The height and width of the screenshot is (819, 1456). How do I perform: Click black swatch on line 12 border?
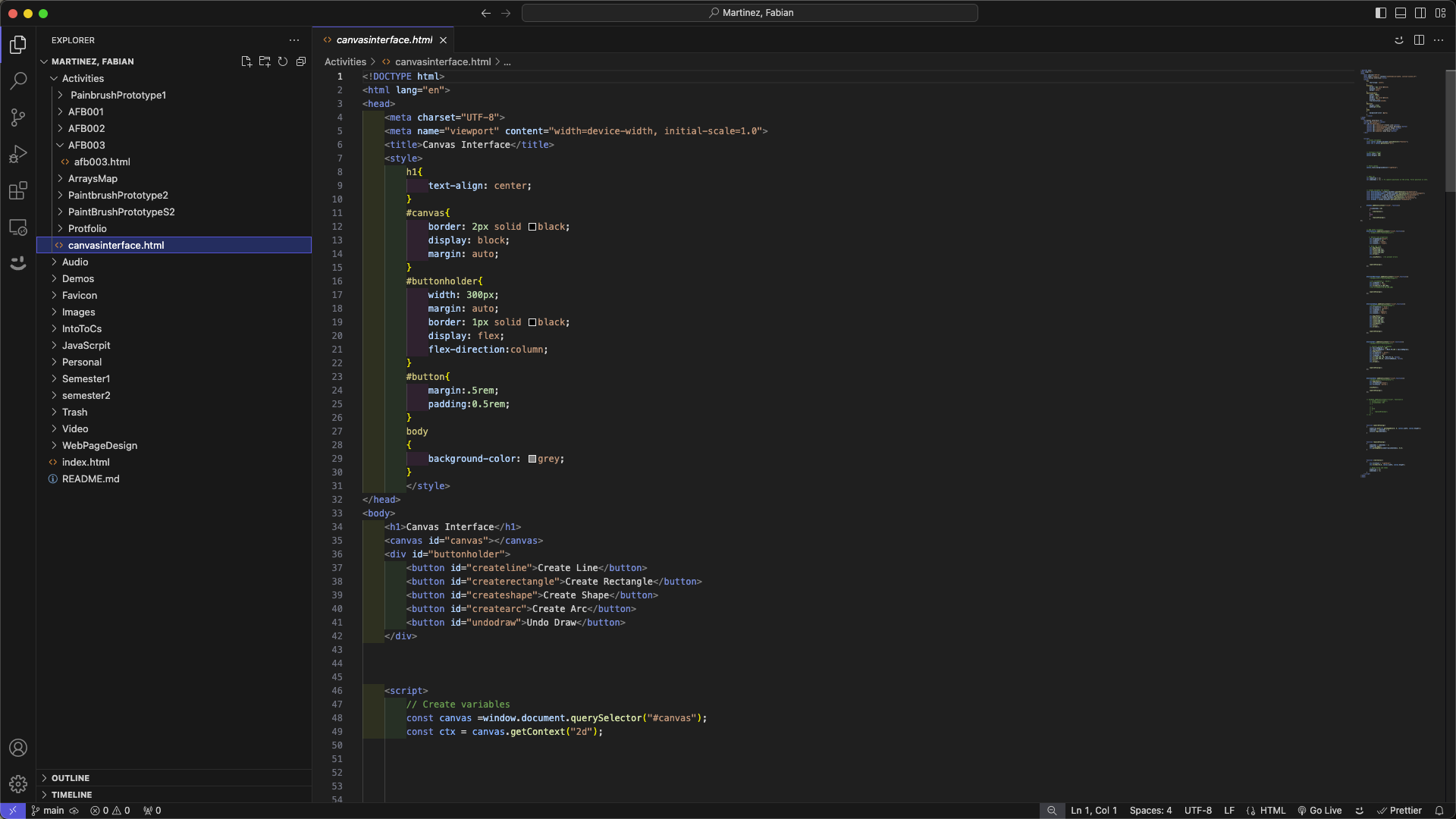click(x=532, y=227)
